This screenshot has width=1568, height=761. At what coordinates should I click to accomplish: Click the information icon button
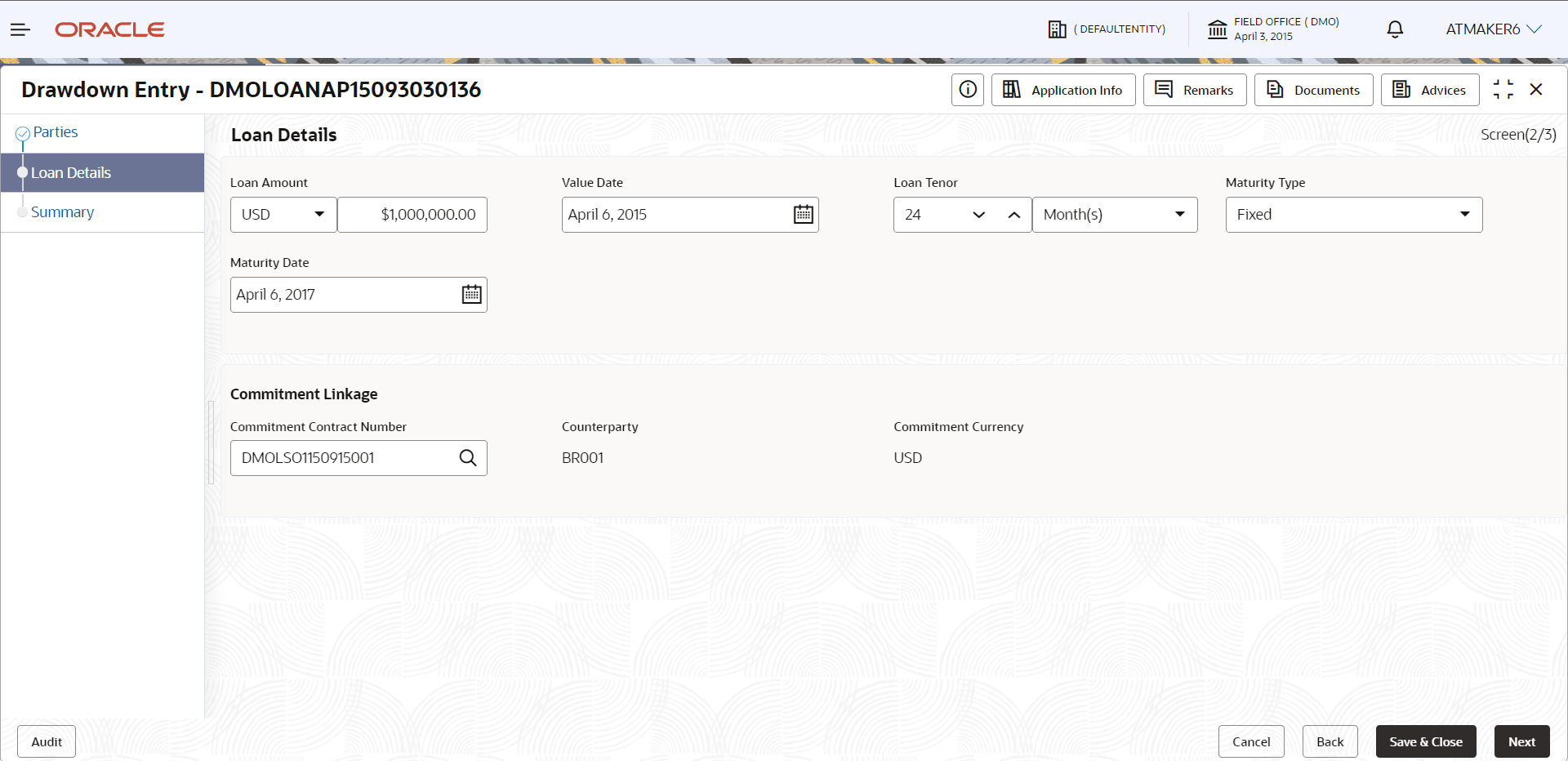pyautogui.click(x=968, y=90)
